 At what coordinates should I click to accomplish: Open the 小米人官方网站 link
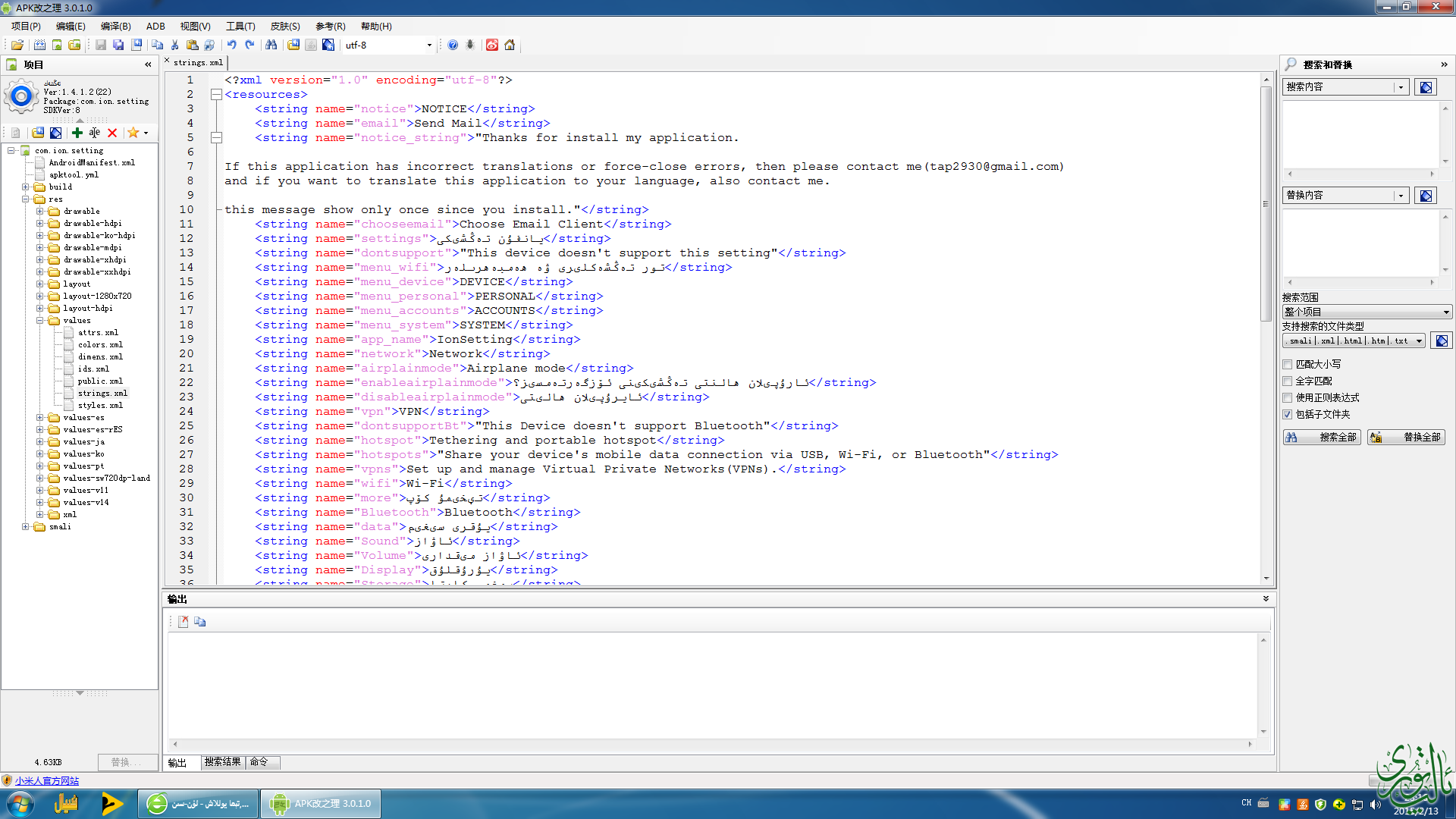[47, 781]
